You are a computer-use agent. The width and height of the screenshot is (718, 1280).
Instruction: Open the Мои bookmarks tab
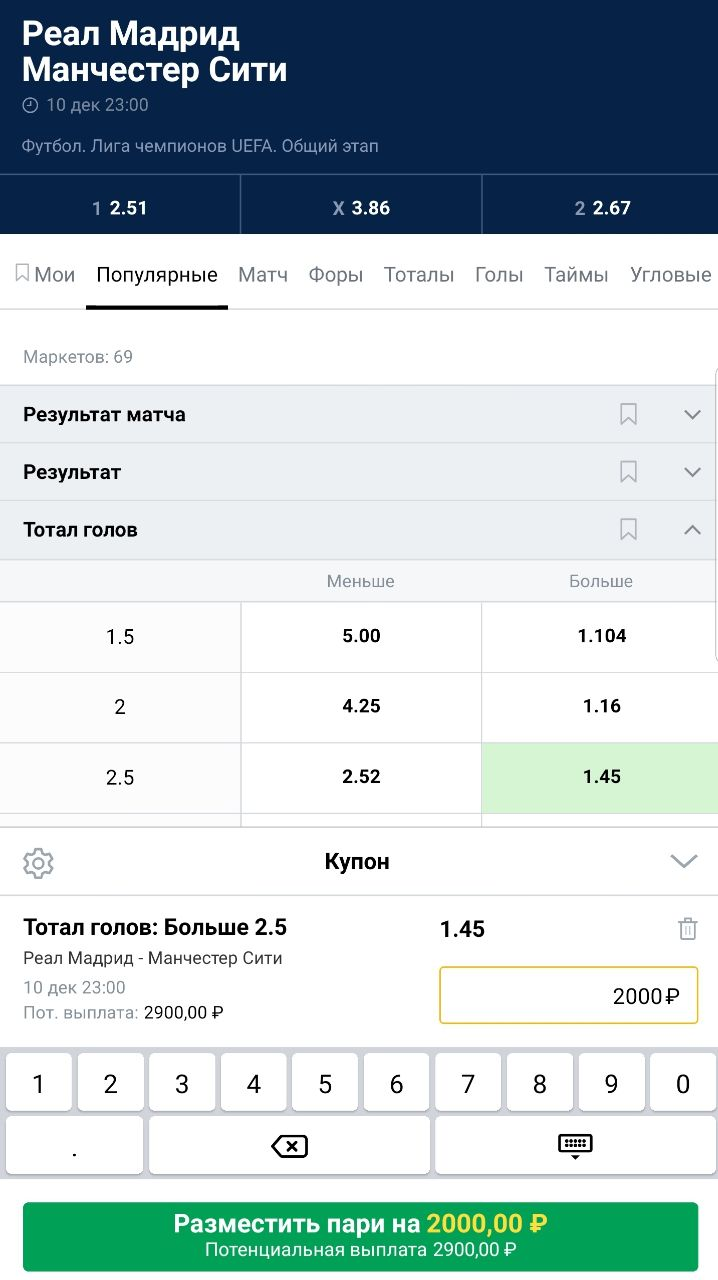tap(45, 275)
